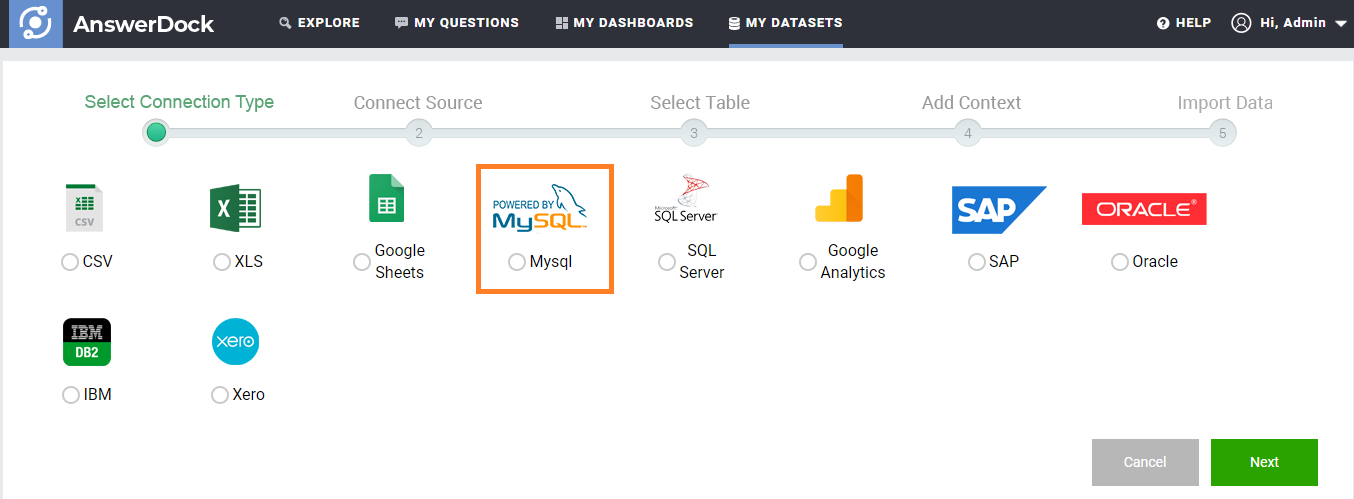Click the Next button

1264,462
